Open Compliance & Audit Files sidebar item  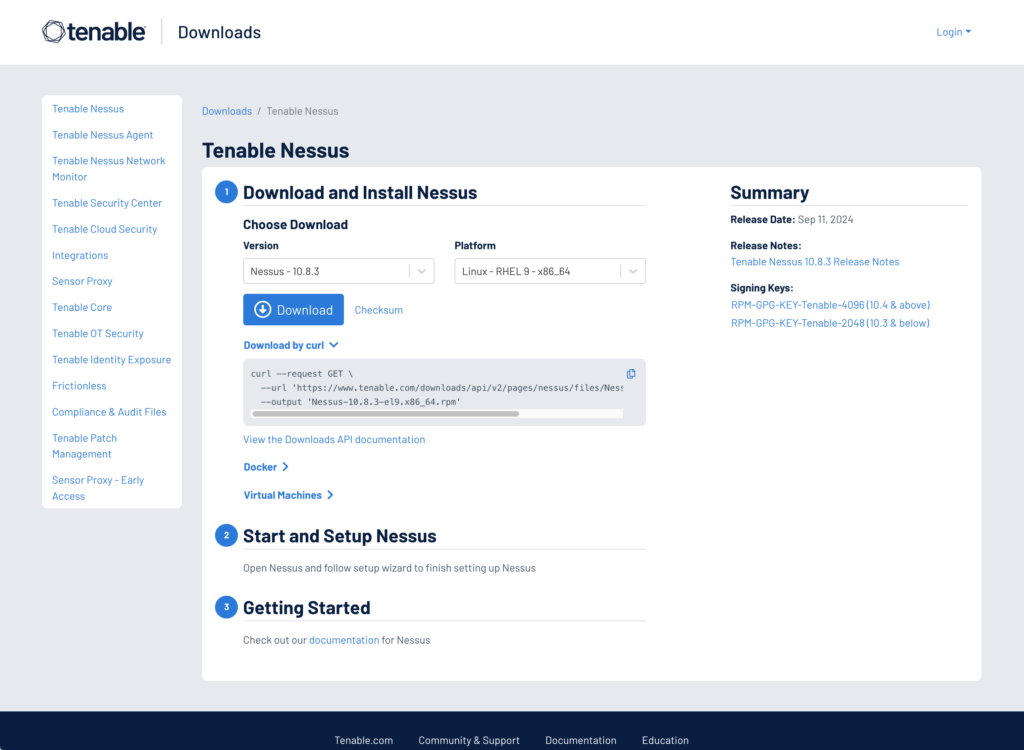(x=109, y=412)
